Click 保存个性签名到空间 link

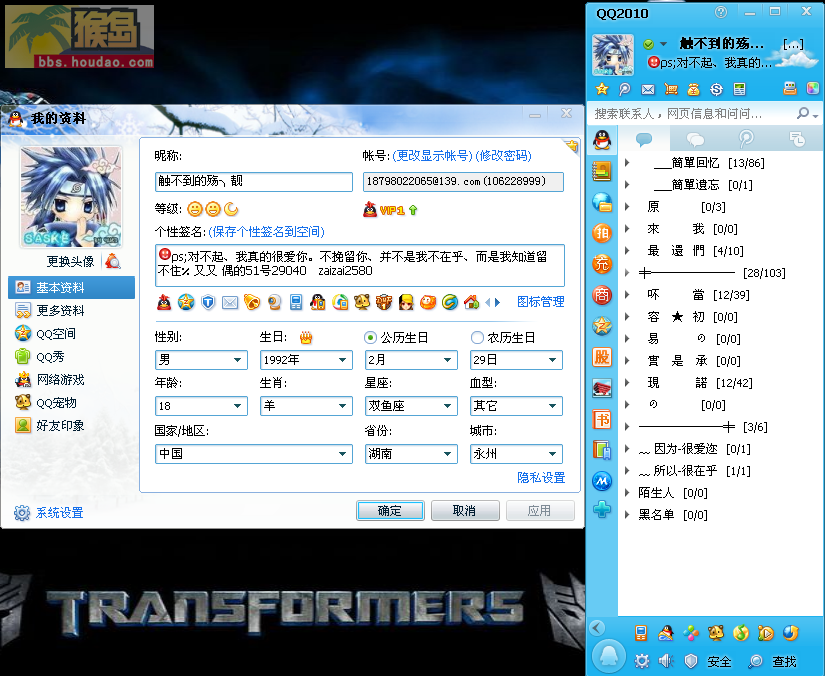pos(266,231)
